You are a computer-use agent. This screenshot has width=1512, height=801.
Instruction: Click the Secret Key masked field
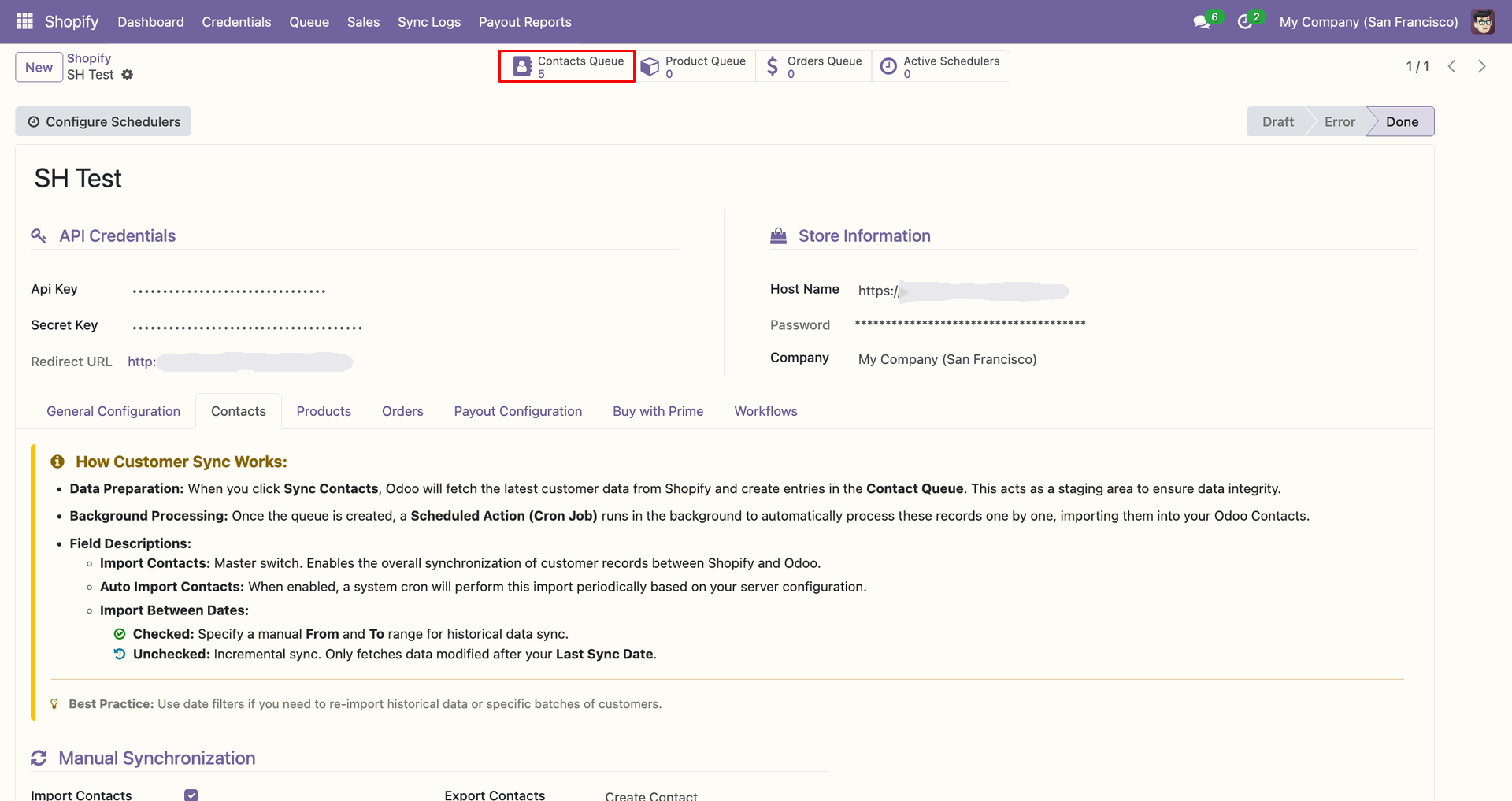click(247, 327)
